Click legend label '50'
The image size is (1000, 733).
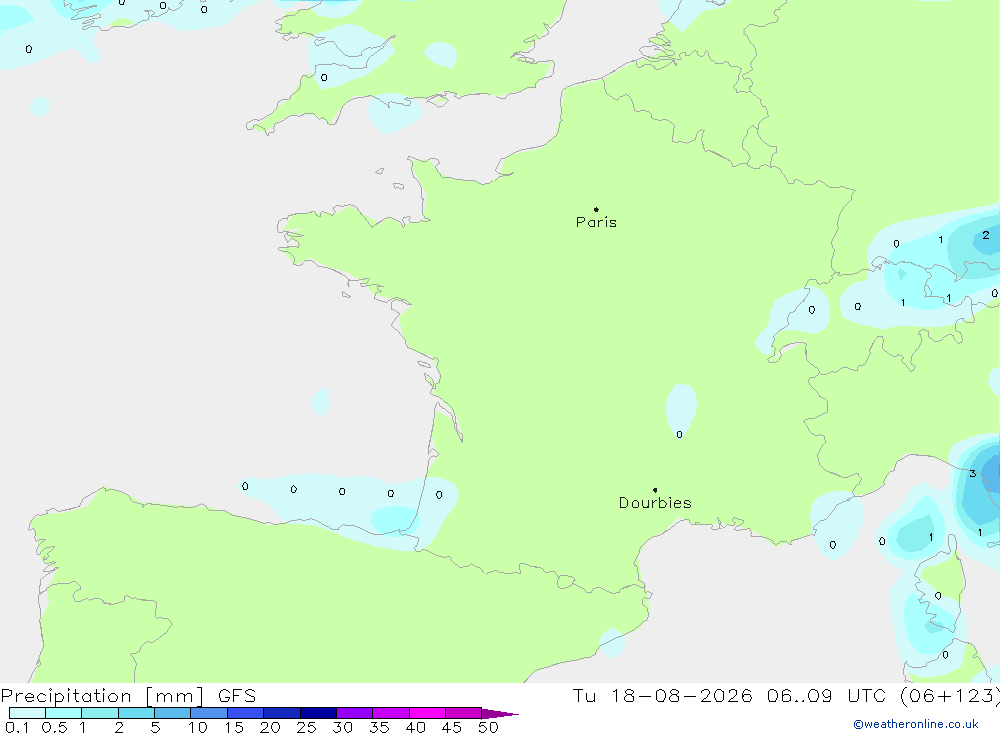(x=488, y=727)
